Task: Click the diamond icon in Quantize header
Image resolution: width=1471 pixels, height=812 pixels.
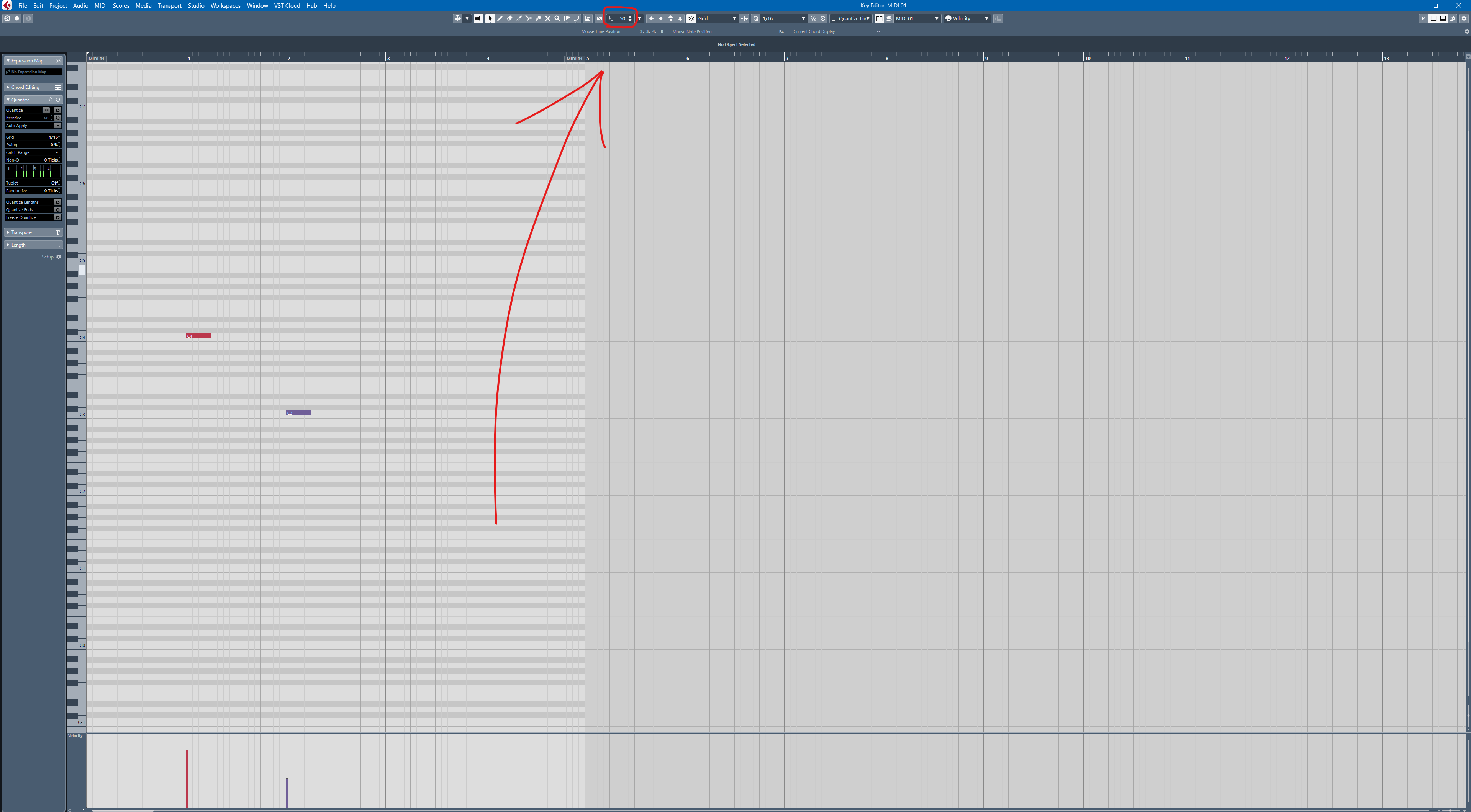Action: (x=50, y=99)
